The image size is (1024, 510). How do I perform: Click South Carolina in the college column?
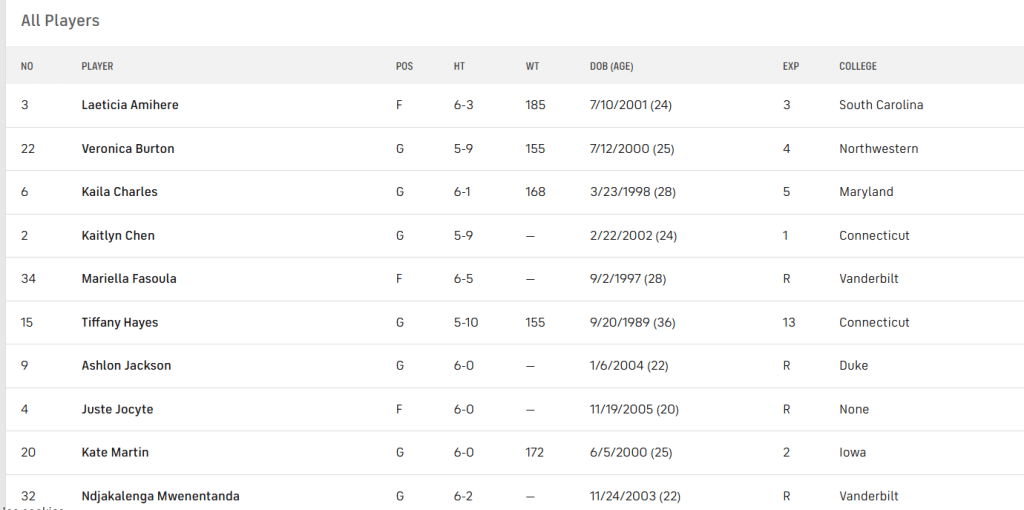(880, 105)
